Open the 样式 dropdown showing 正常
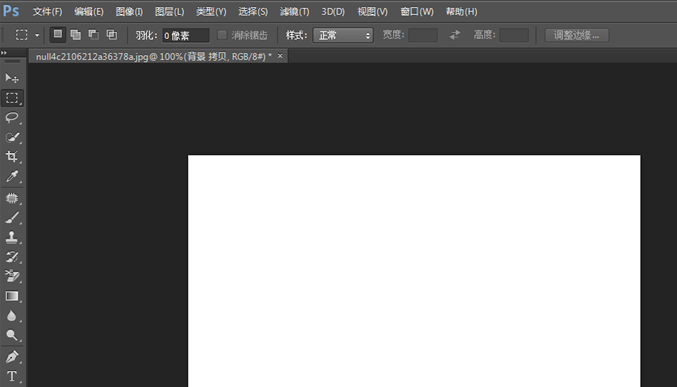This screenshot has height=387, width=677. [343, 35]
